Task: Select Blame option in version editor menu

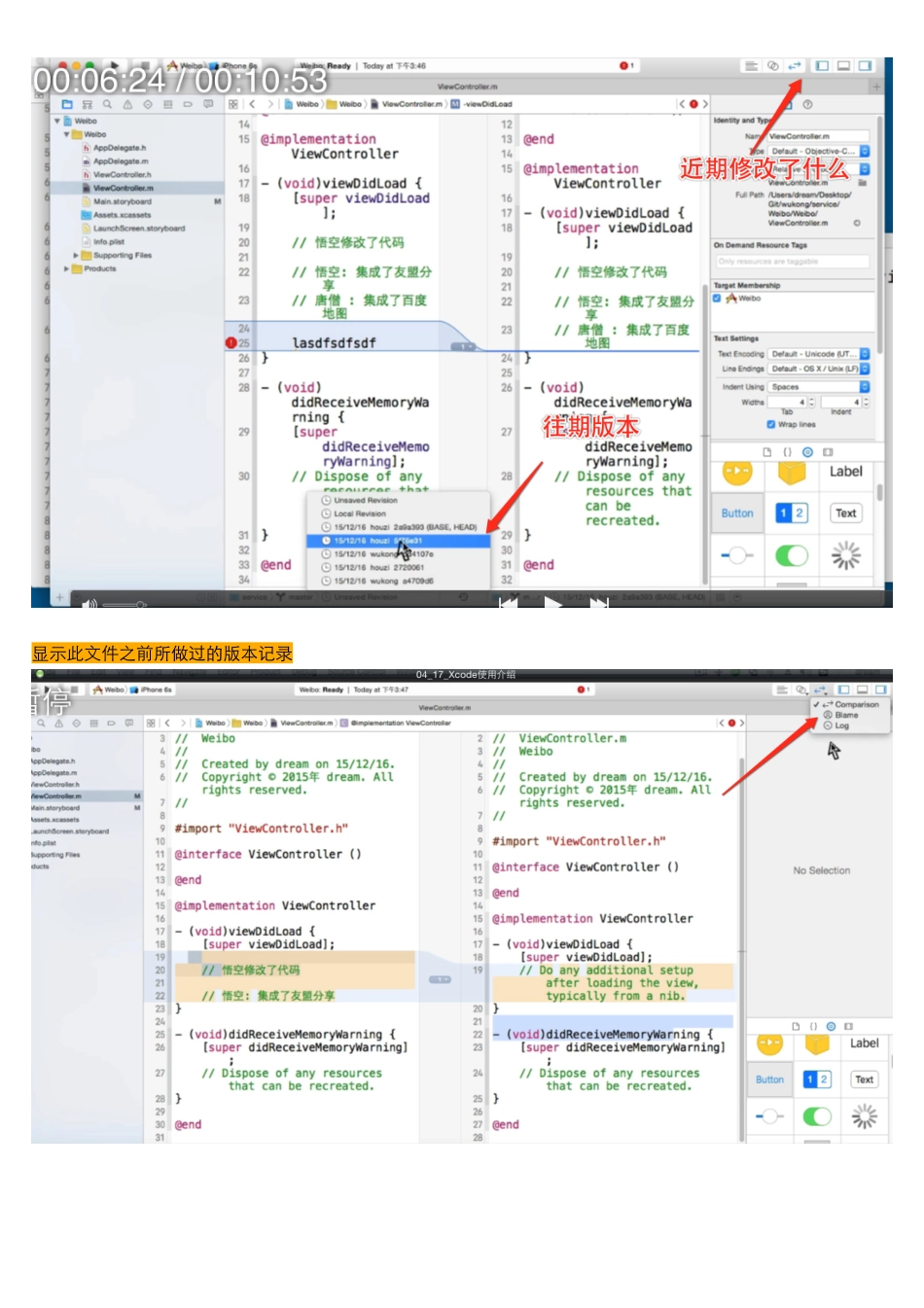Action: 845,715
